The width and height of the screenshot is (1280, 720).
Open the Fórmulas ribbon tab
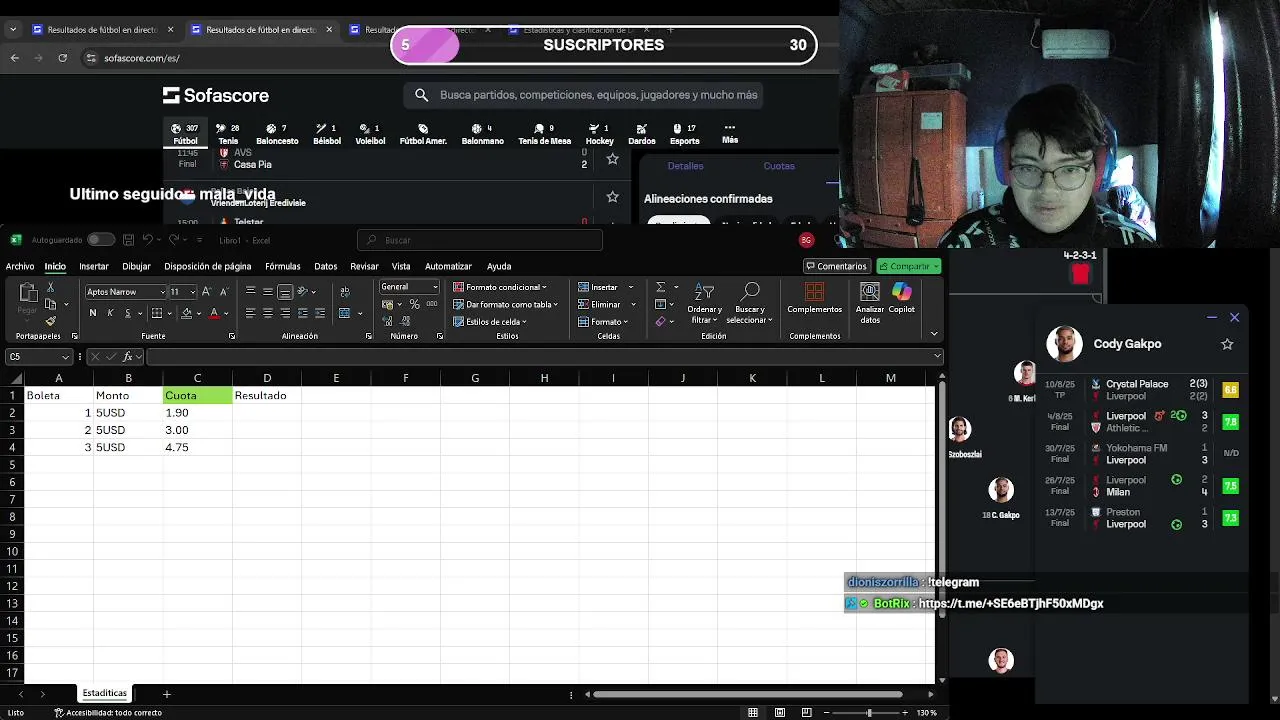coord(283,266)
